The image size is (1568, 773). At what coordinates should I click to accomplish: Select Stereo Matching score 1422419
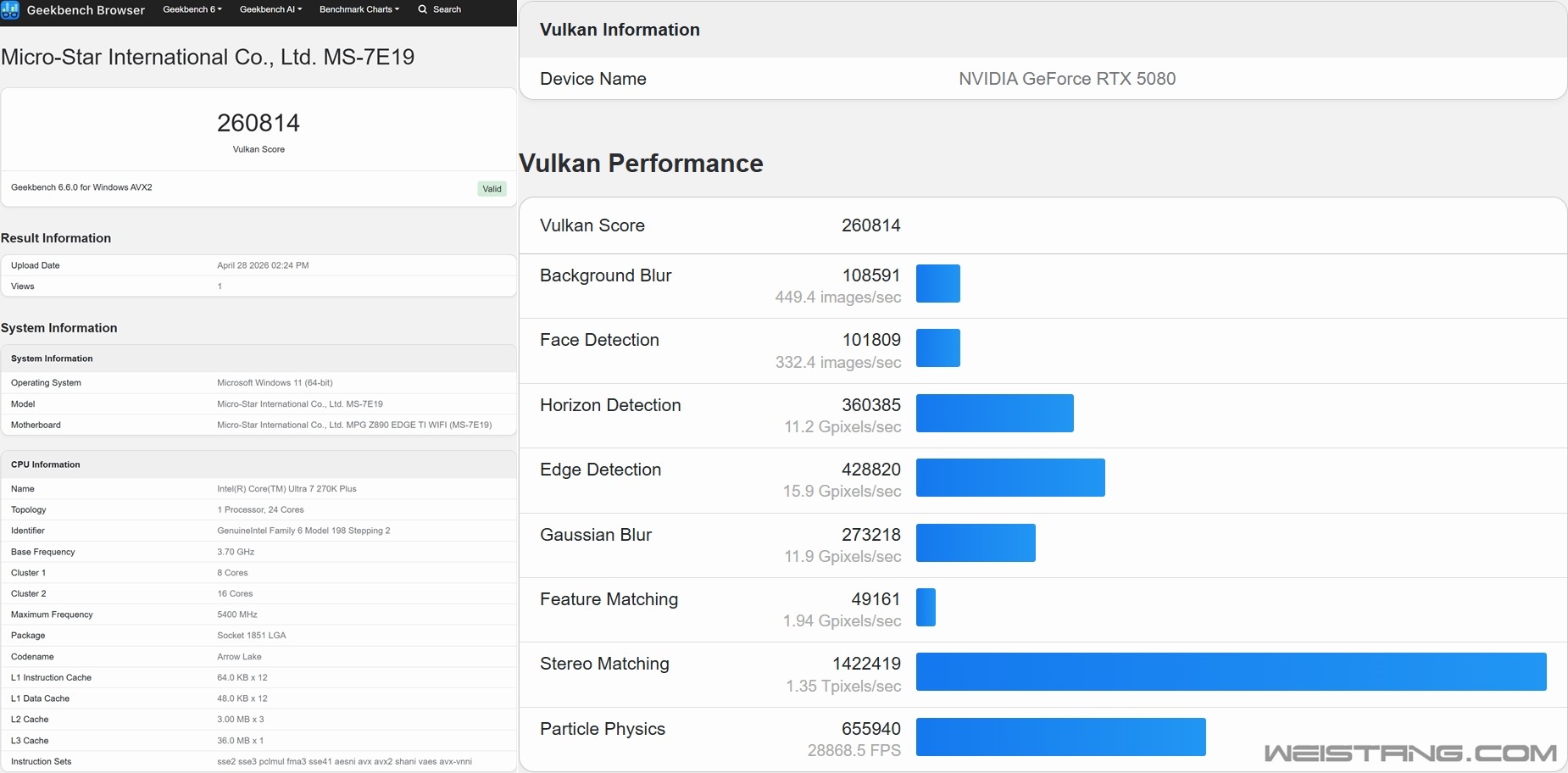(866, 664)
